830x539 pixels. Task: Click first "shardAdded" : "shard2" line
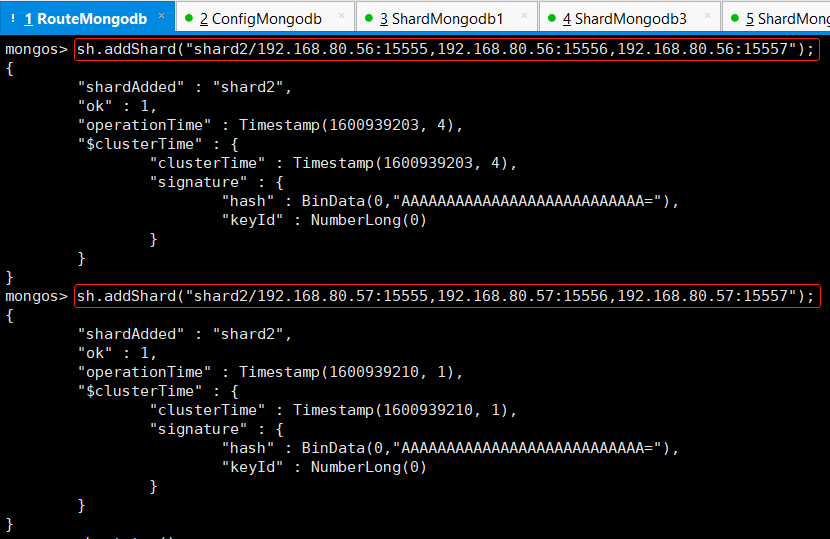[x=185, y=87]
